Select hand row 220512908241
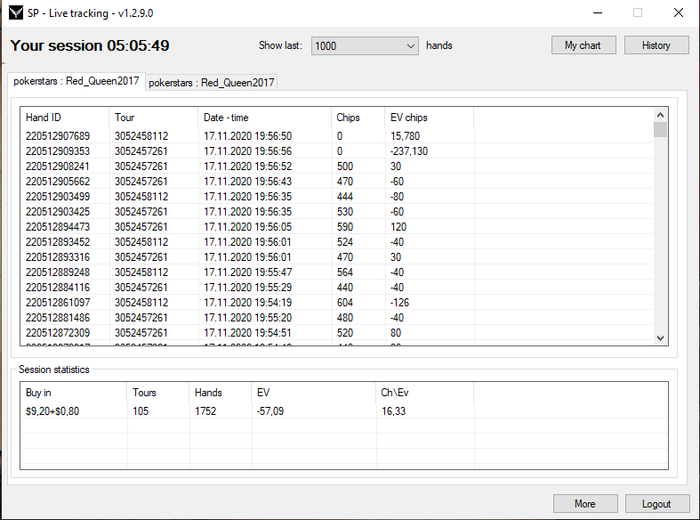 pyautogui.click(x=337, y=166)
